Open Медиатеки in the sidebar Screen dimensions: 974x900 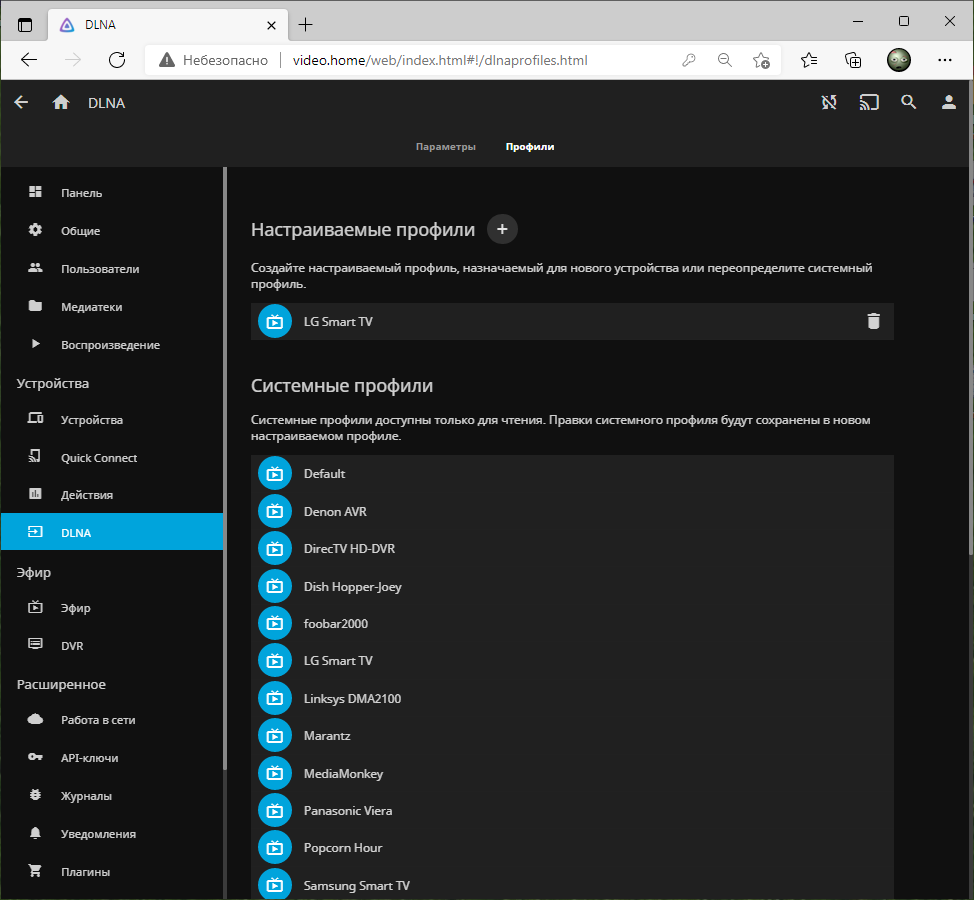[x=112, y=307]
